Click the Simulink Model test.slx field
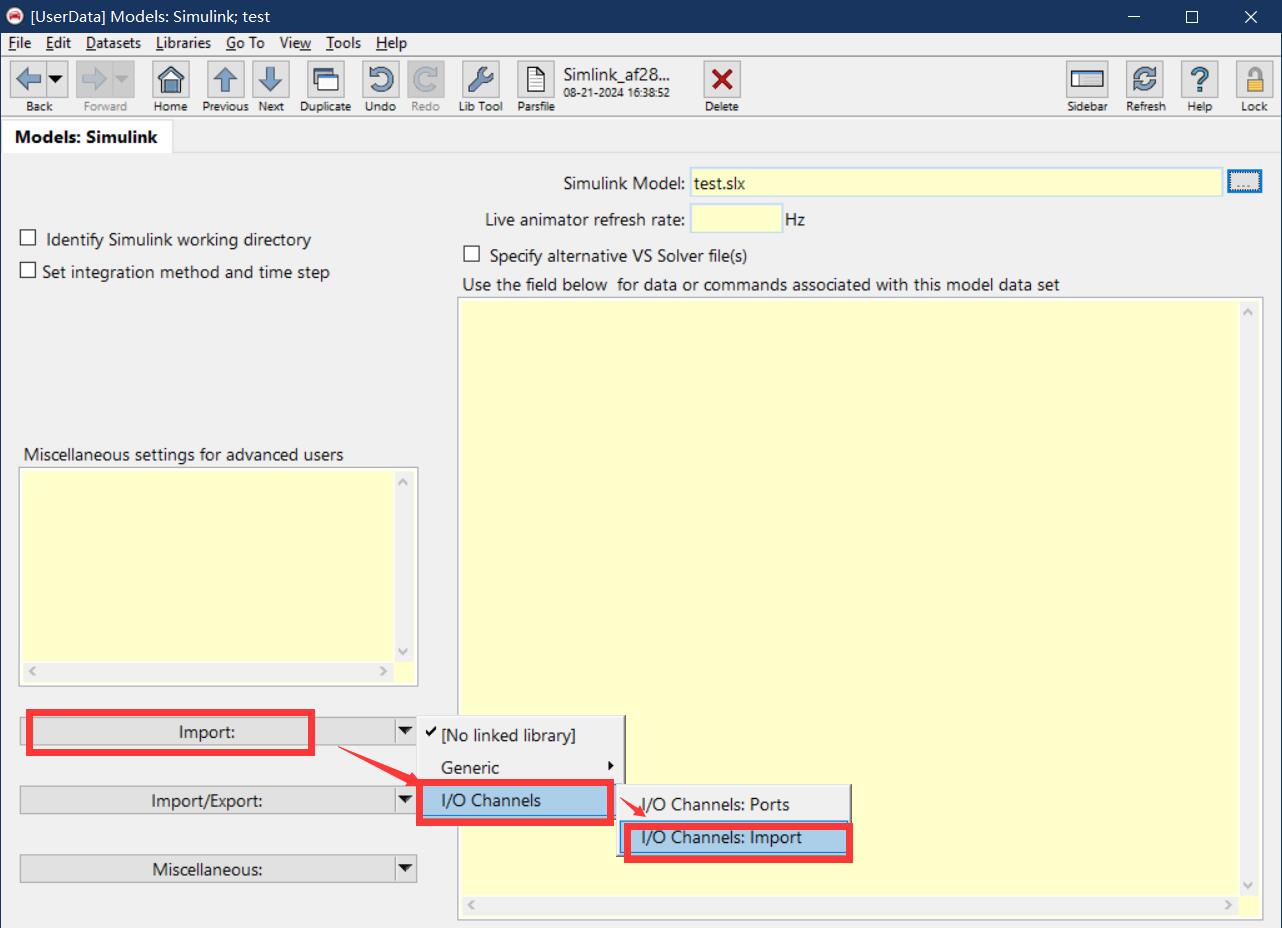Image resolution: width=1282 pixels, height=928 pixels. [x=956, y=183]
